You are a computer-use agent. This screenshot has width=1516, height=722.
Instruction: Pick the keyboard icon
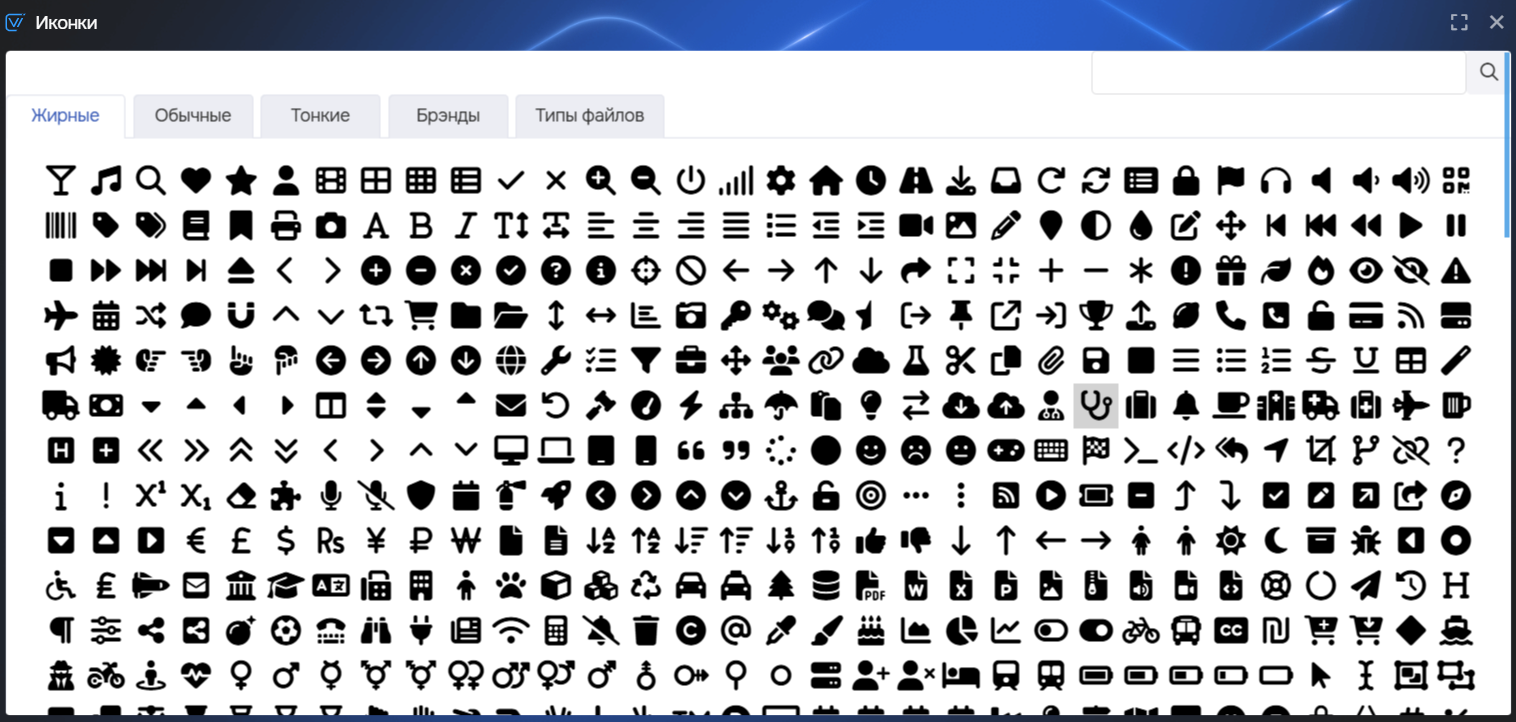tap(1051, 451)
